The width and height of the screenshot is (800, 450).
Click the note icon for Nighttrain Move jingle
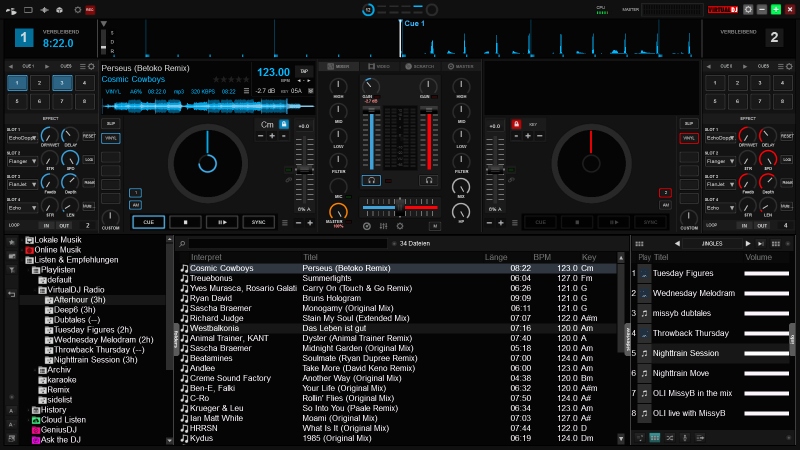[644, 373]
